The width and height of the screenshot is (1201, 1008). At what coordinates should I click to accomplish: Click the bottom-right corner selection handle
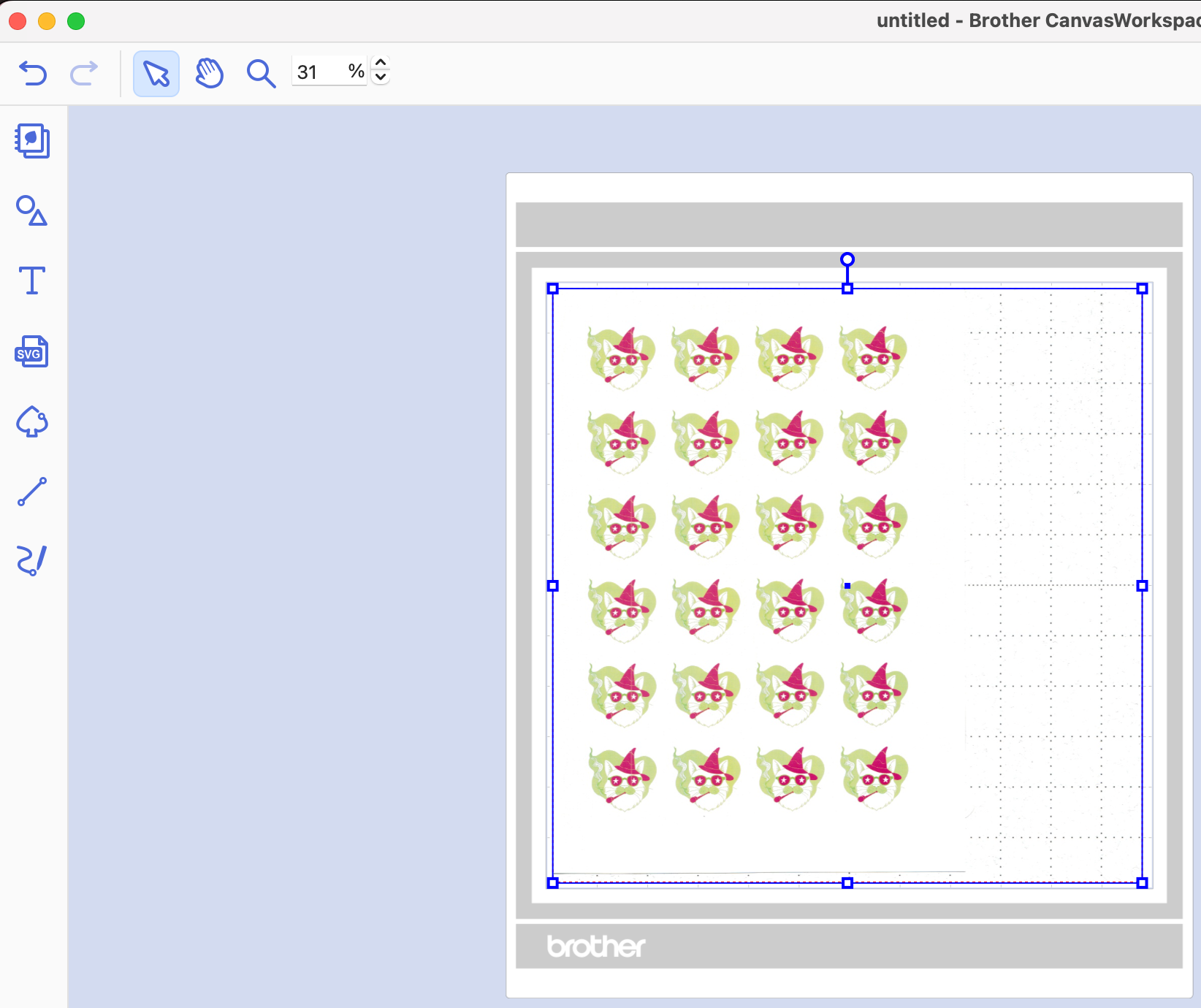click(1143, 883)
